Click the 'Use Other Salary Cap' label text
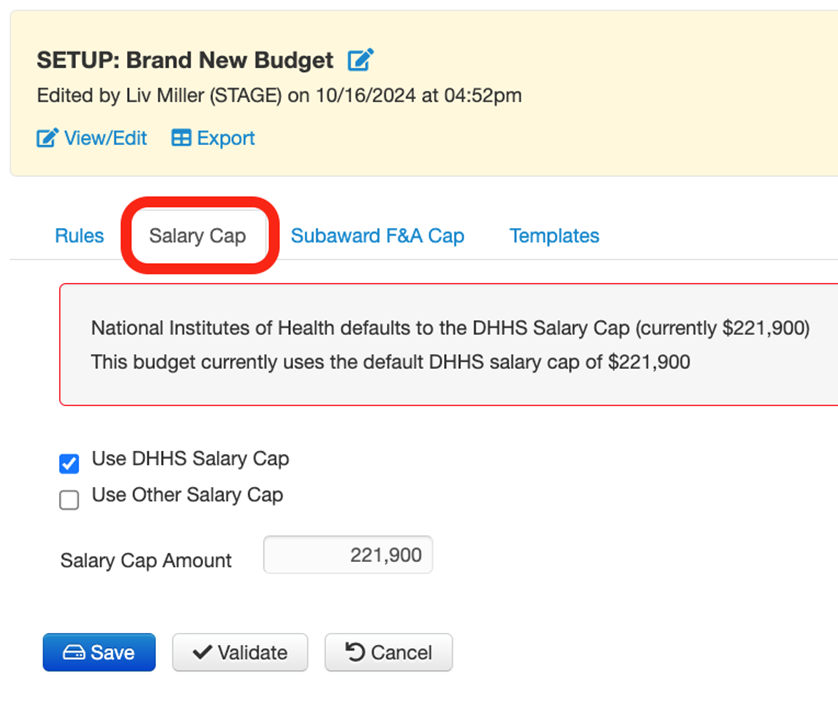Image resolution: width=838 pixels, height=711 pixels. [x=187, y=495]
